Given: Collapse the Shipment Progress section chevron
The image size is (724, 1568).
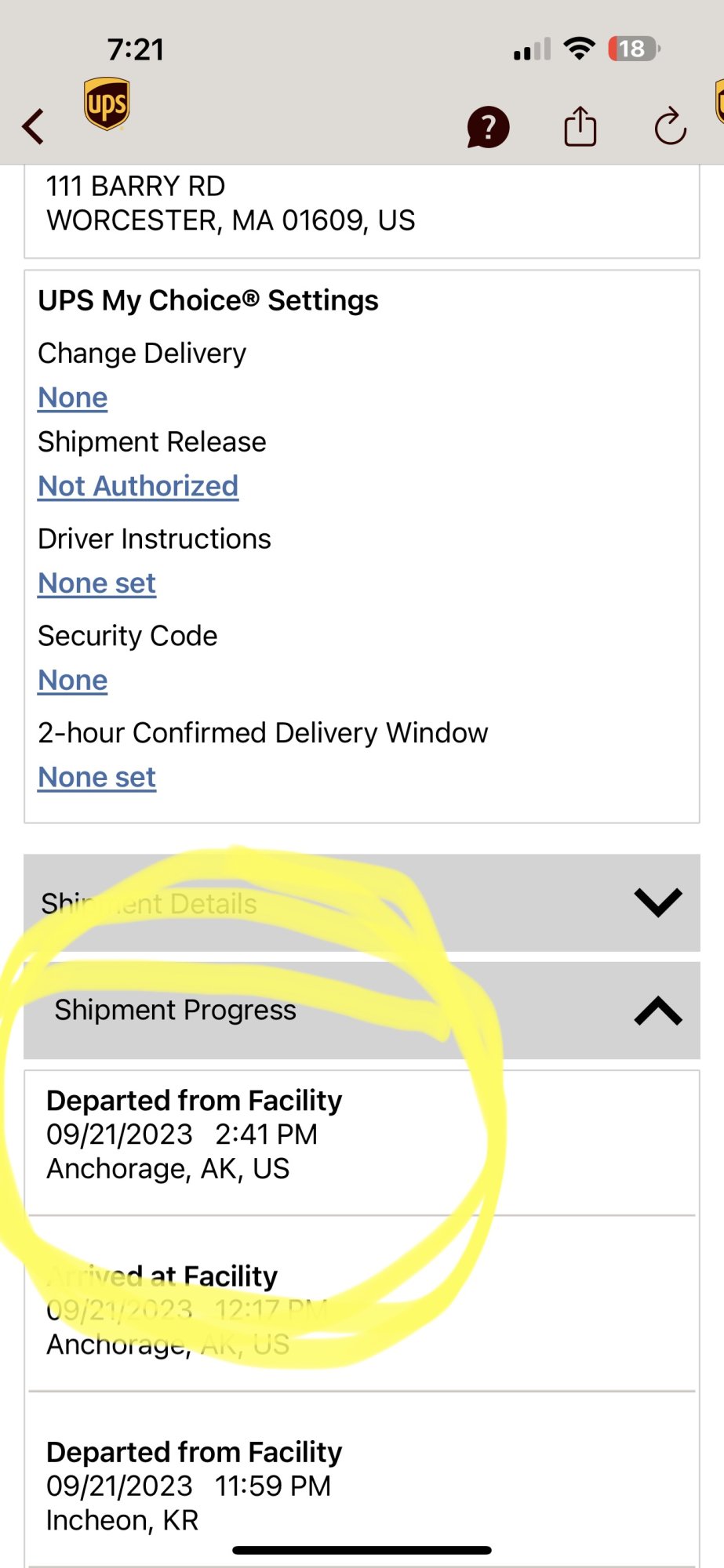Looking at the screenshot, I should [658, 1011].
